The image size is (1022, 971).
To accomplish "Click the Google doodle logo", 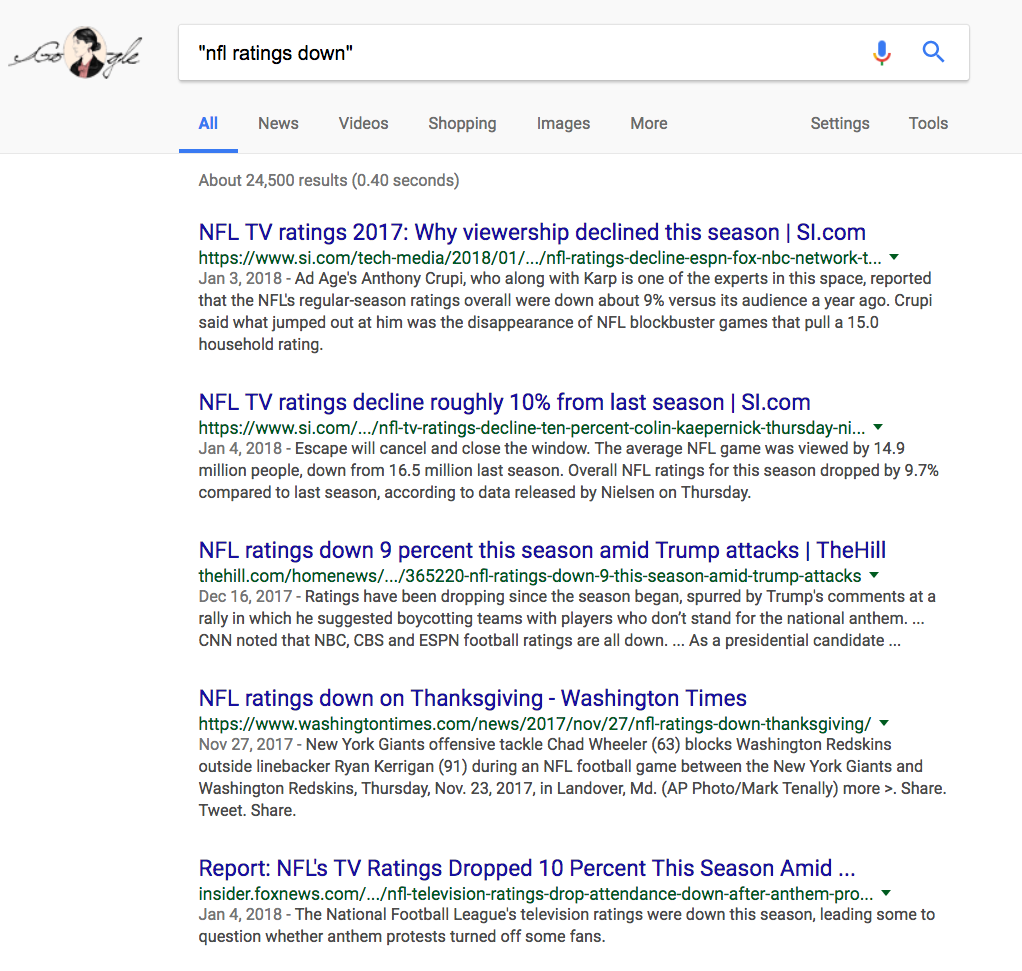I will 76,53.
